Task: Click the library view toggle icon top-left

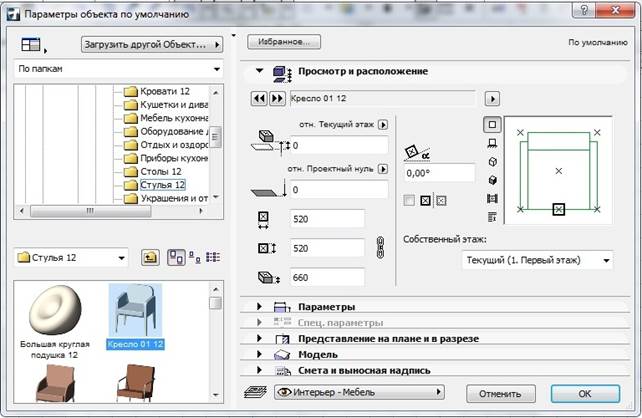Action: (x=31, y=44)
